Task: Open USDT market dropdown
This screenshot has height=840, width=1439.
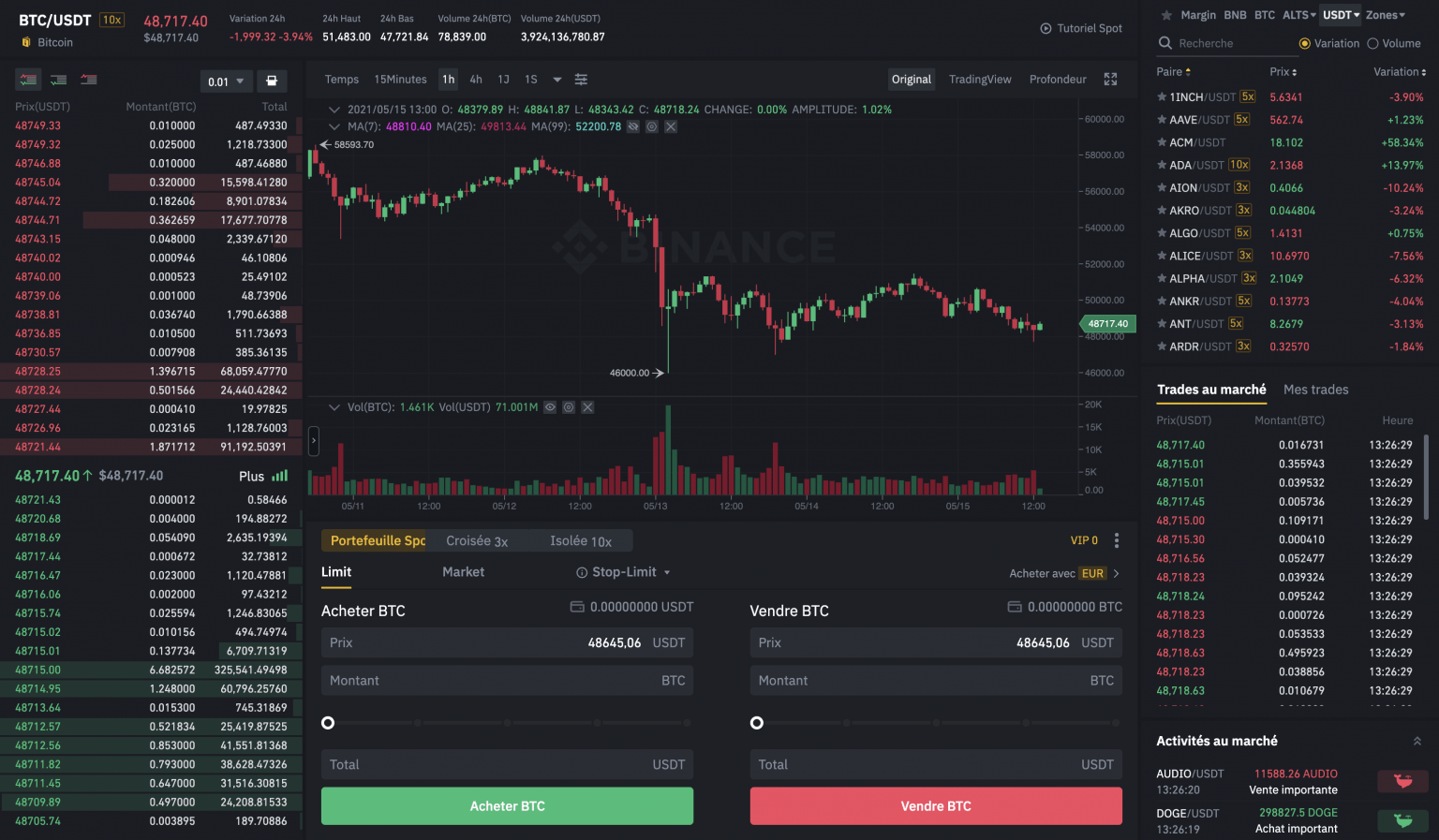Action: point(1341,15)
